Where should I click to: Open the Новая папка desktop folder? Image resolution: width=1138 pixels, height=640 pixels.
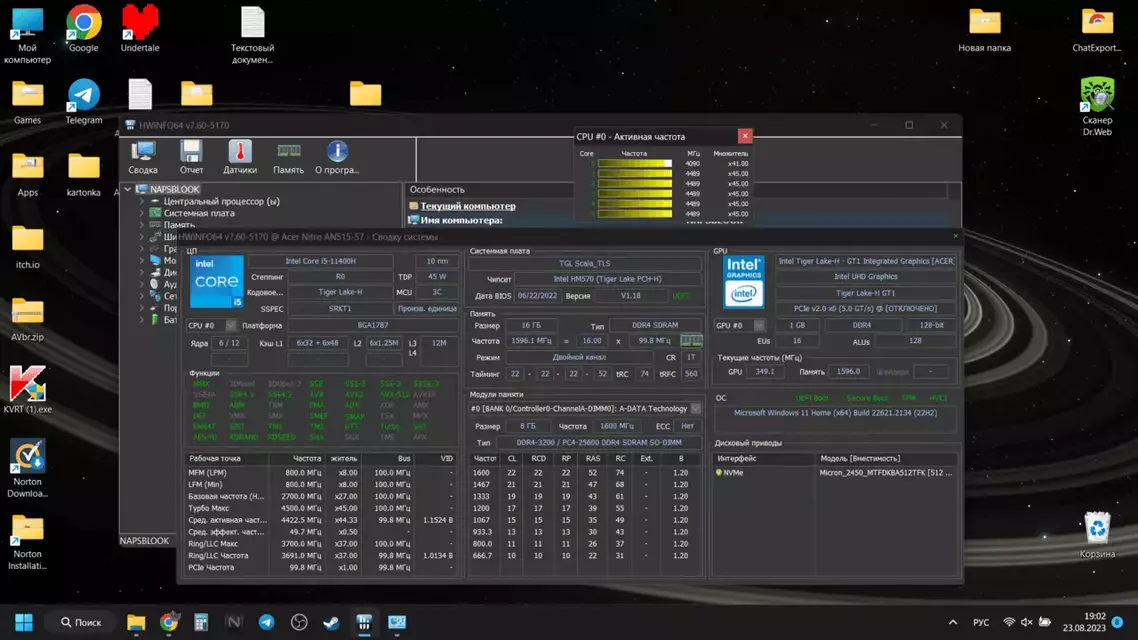984,30
